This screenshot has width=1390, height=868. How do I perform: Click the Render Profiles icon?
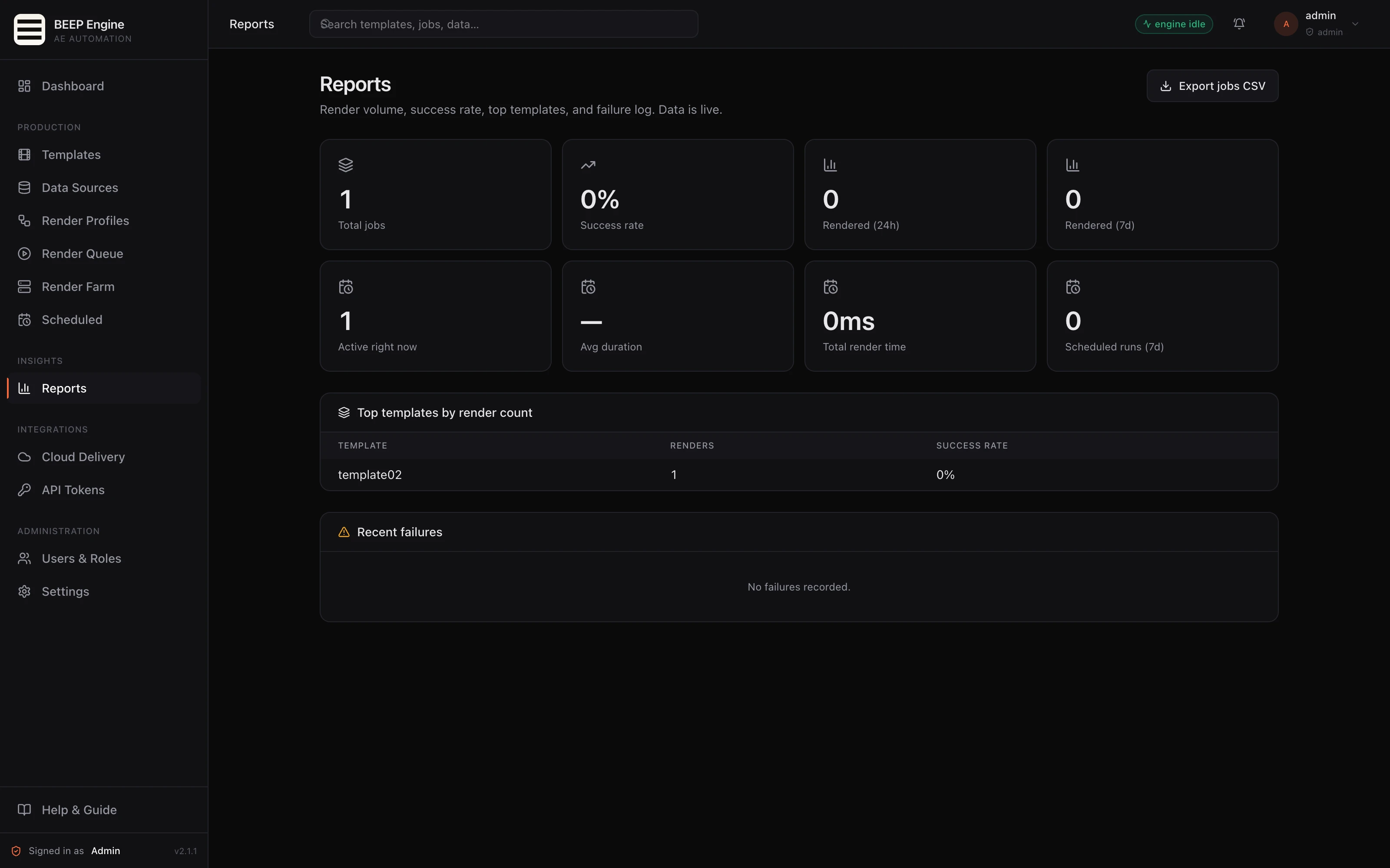click(x=24, y=221)
